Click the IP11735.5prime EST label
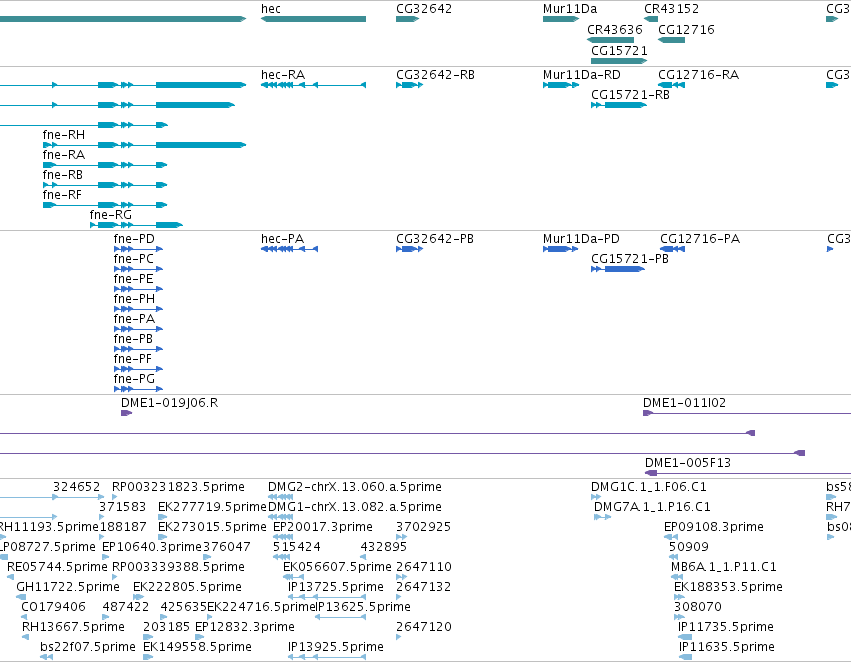 point(726,628)
